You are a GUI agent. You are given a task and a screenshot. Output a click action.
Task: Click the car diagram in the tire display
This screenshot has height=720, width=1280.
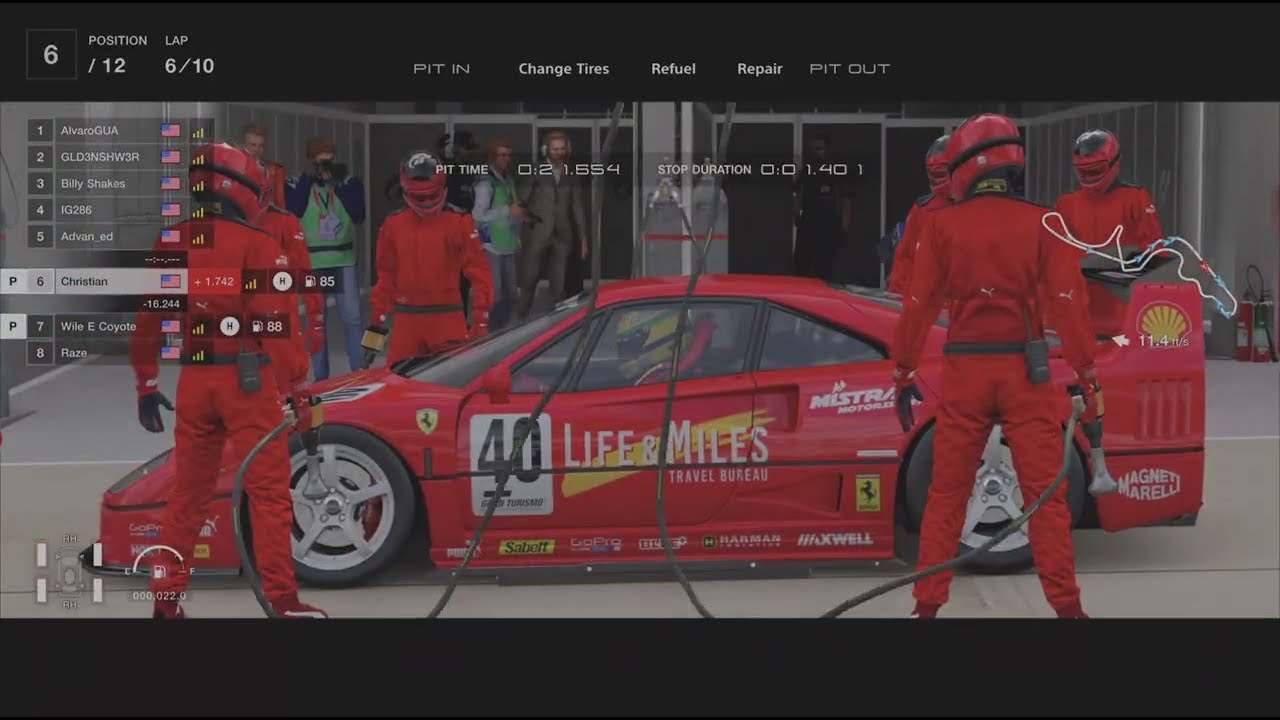(x=69, y=572)
